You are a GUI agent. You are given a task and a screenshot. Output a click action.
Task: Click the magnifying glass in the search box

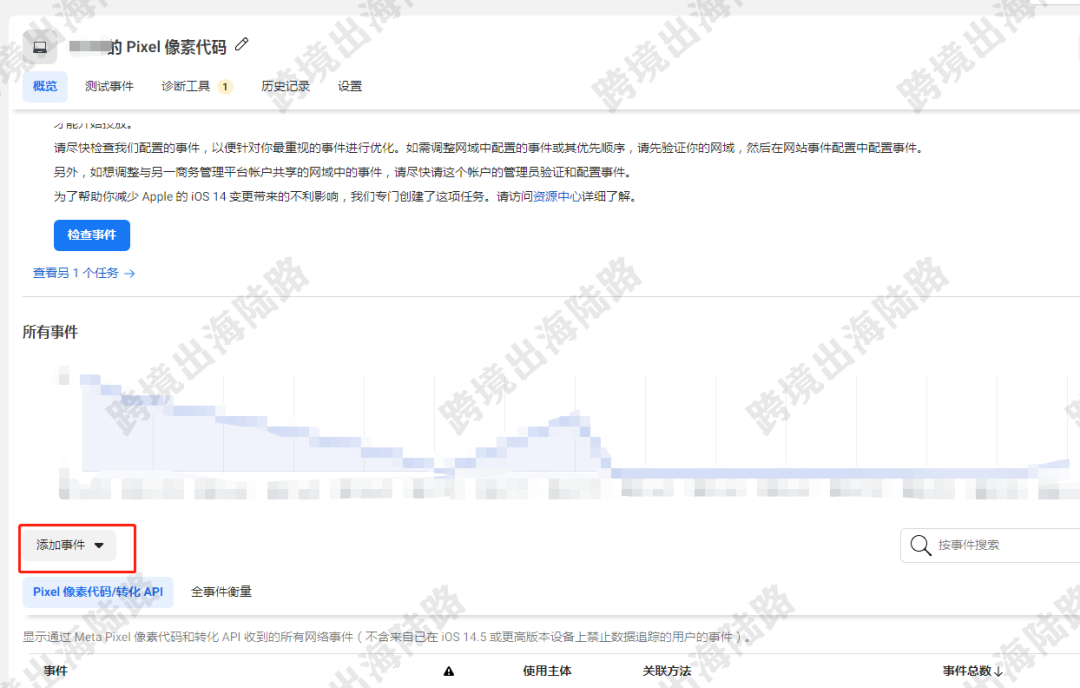(x=920, y=545)
